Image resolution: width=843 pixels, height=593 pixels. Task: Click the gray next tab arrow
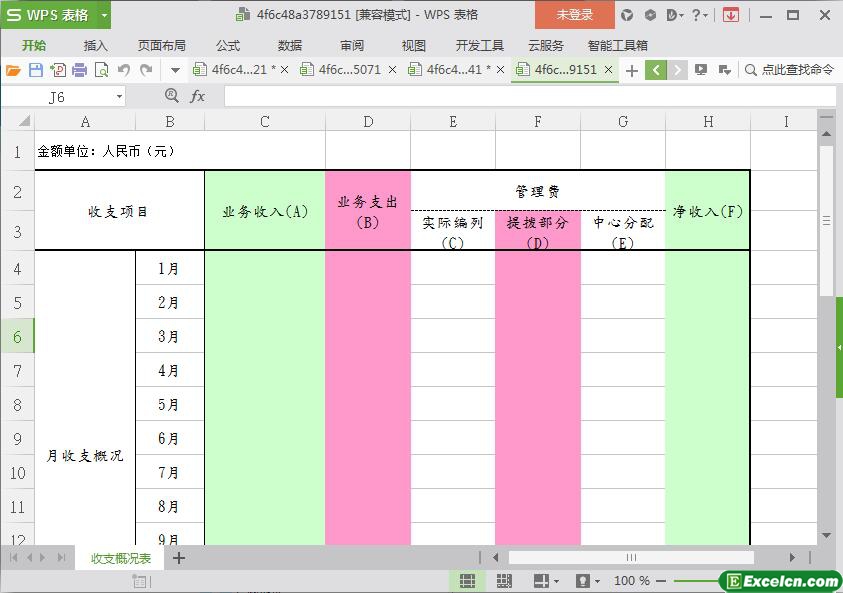[x=677, y=70]
